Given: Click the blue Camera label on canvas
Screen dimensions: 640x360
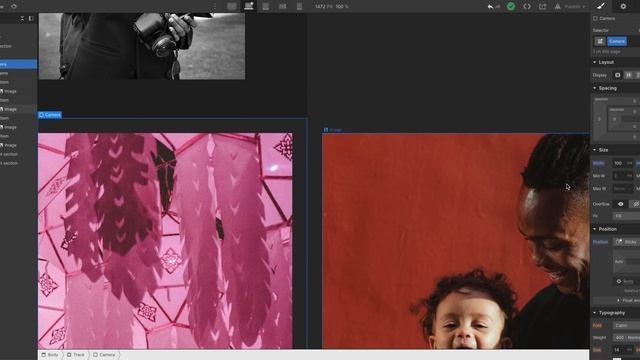Looking at the screenshot, I should point(50,115).
